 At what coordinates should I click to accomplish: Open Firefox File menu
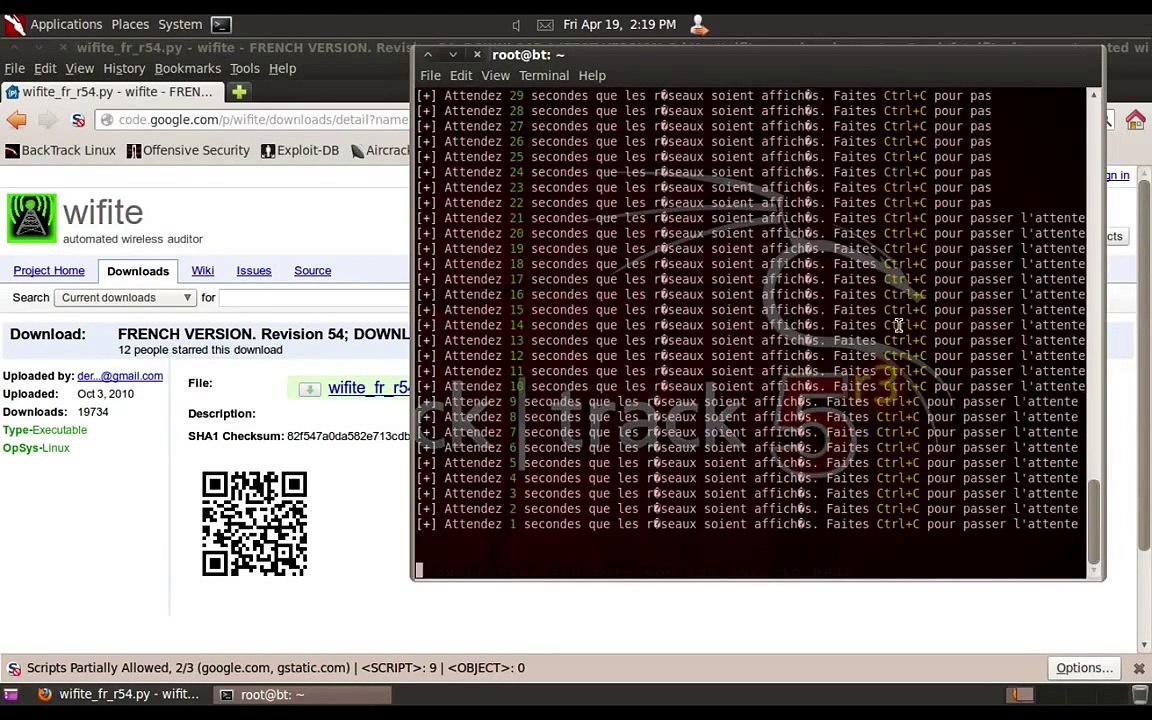coord(15,68)
